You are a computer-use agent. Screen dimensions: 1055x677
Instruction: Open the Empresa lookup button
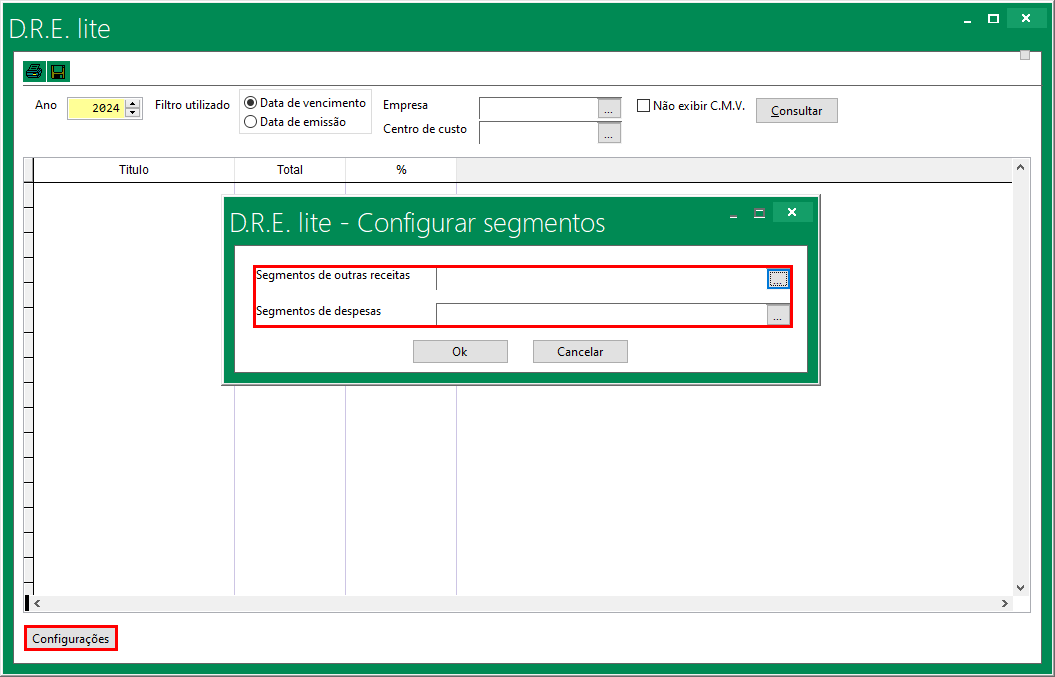tap(609, 108)
